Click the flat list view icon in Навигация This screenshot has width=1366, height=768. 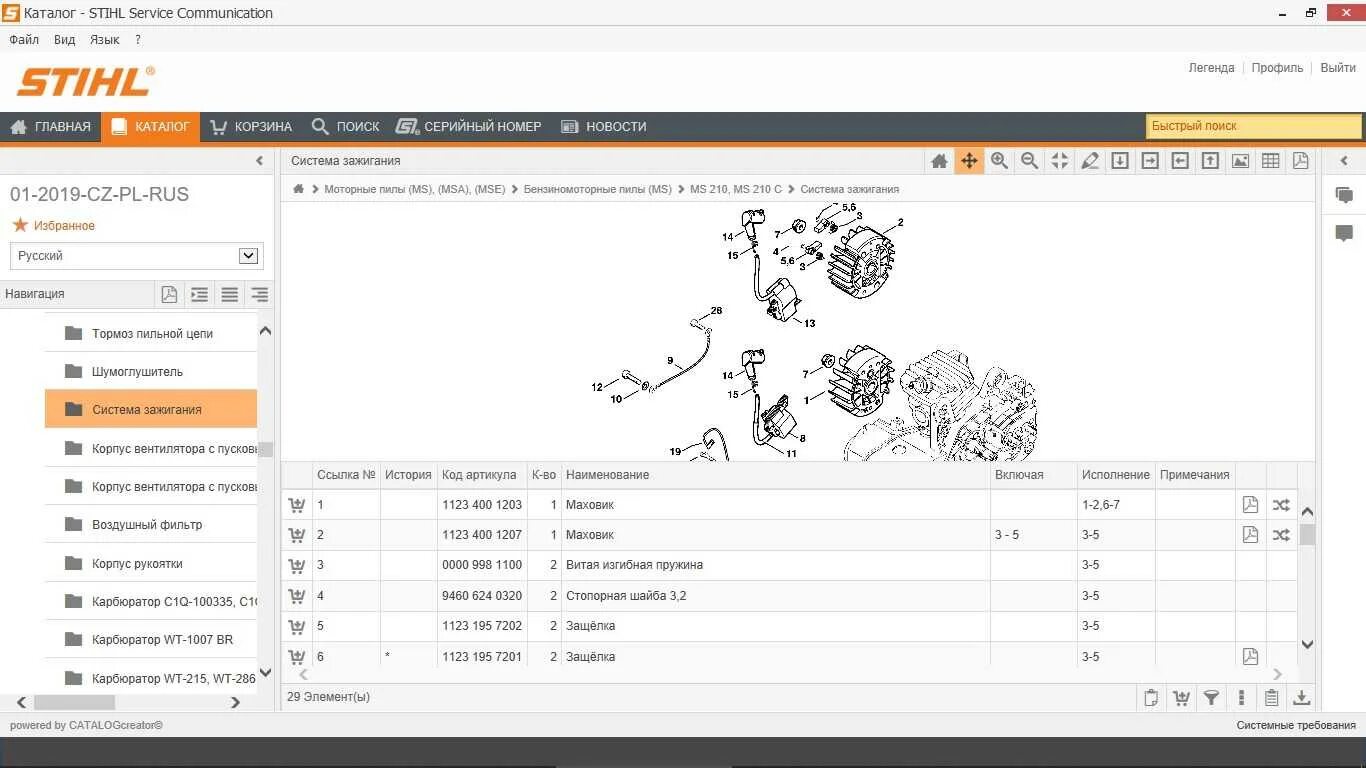click(230, 294)
